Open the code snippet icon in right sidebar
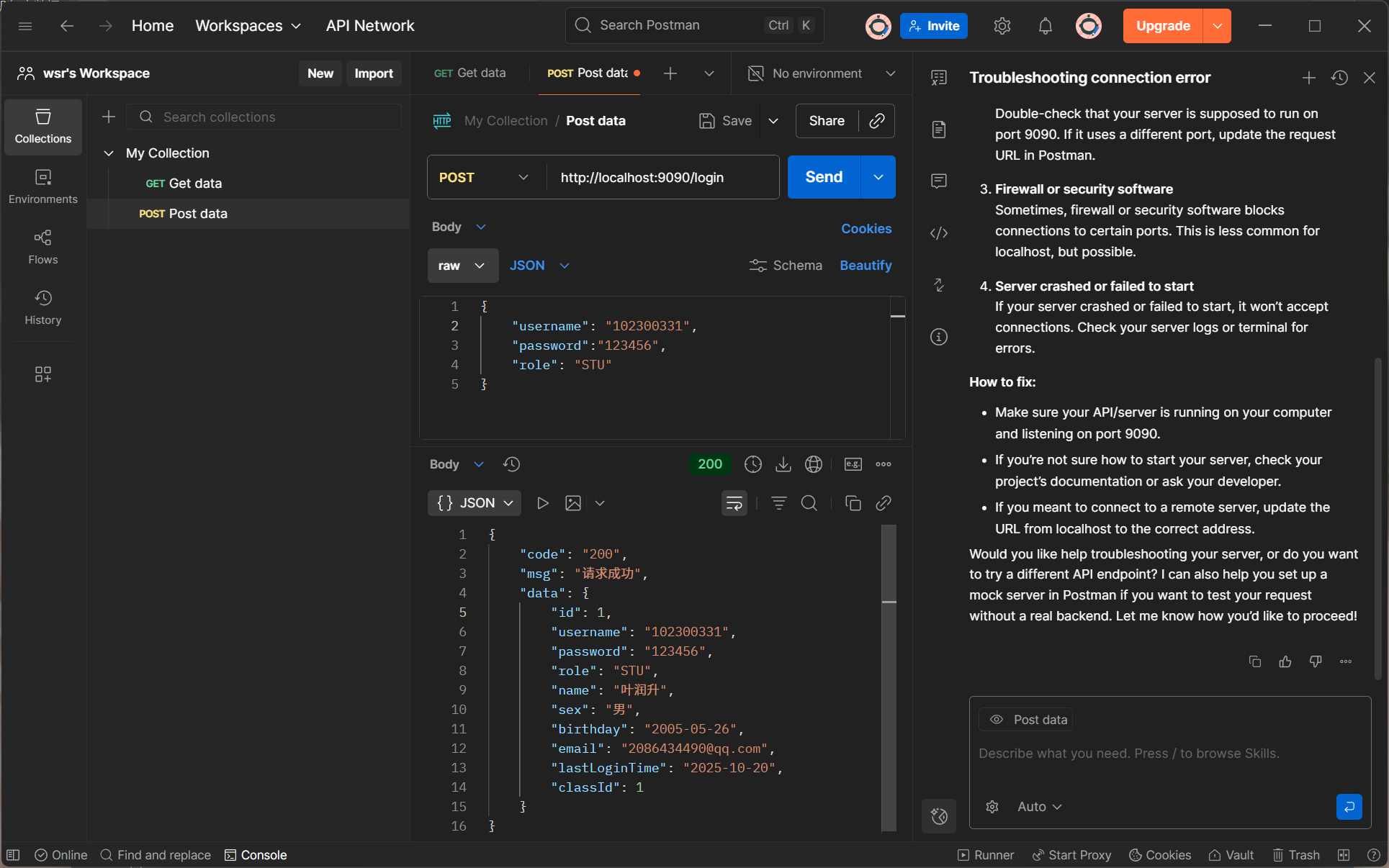The height and width of the screenshot is (868, 1389). coord(939,233)
